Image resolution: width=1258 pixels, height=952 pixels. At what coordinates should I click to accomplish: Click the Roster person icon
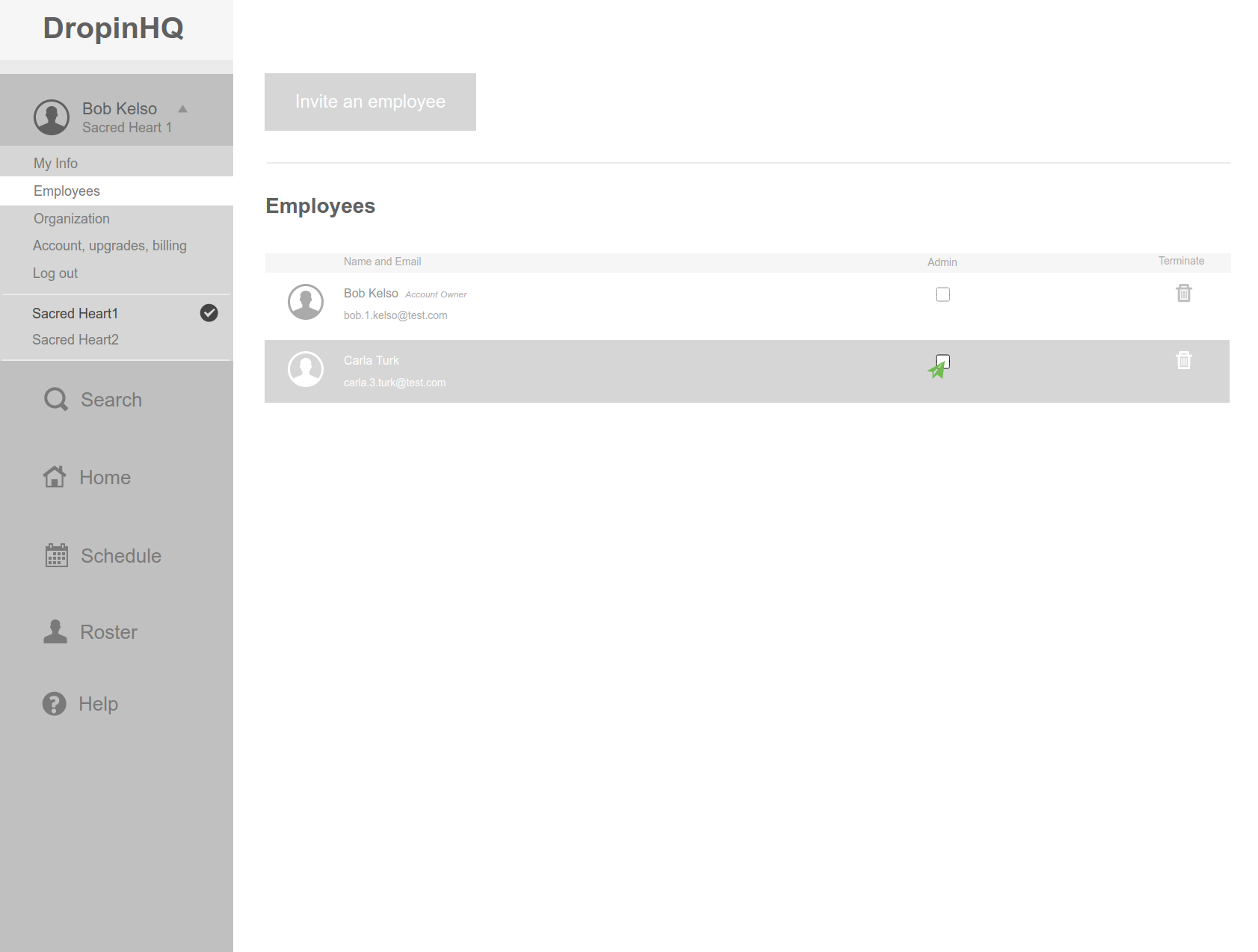click(x=55, y=631)
